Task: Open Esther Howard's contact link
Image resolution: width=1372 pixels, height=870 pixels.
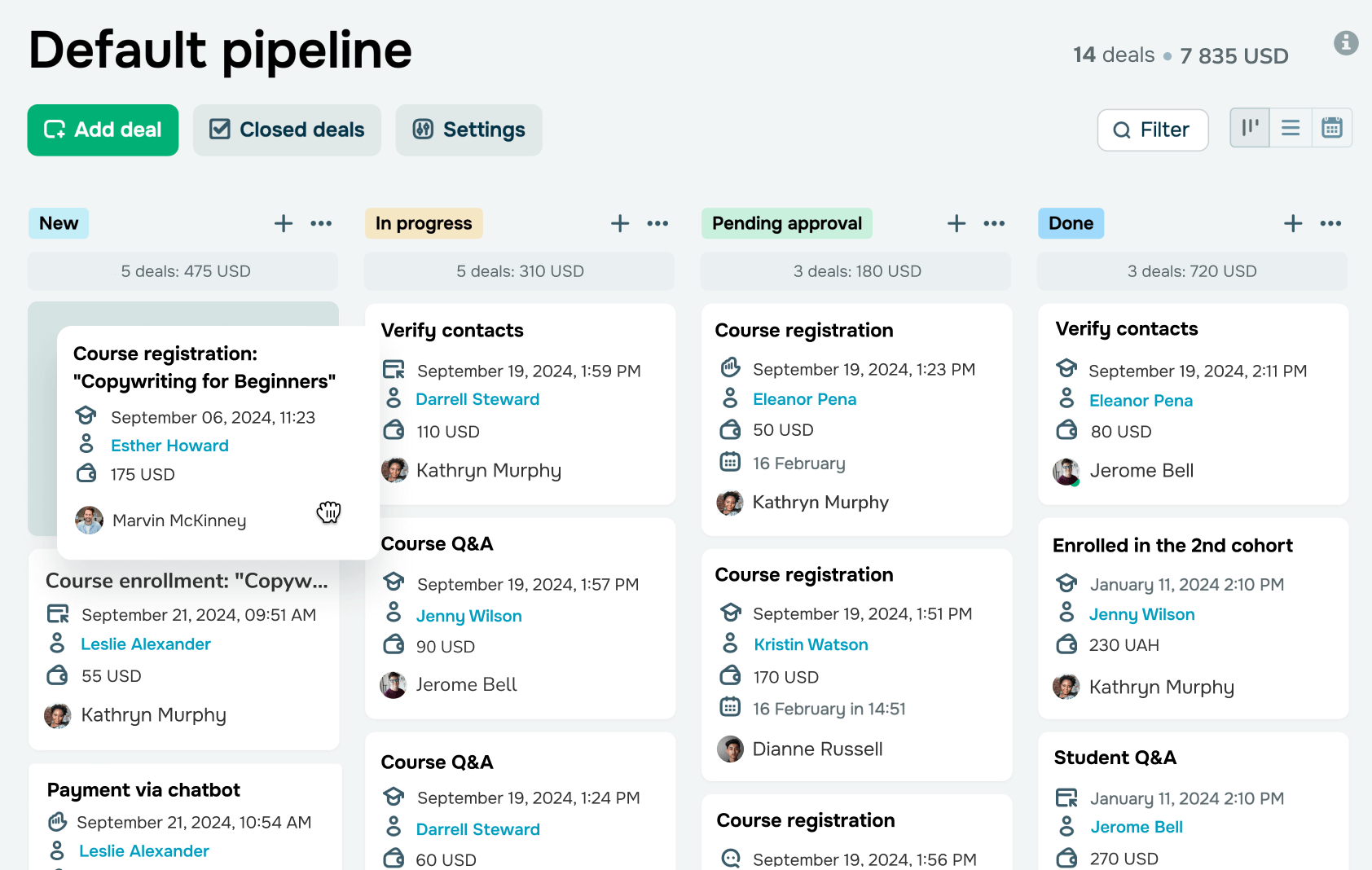Action: [x=169, y=446]
